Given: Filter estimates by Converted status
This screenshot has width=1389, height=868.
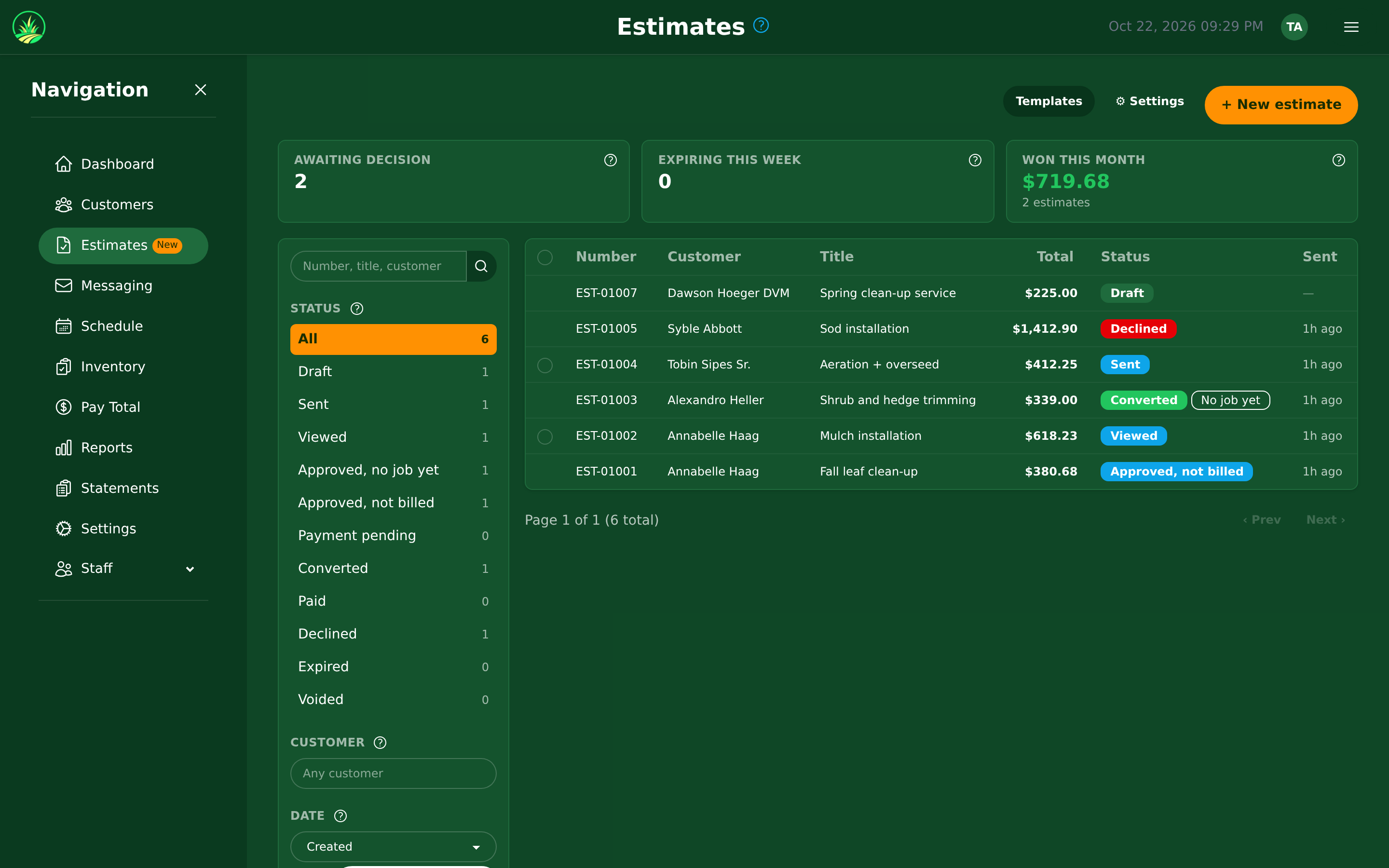Looking at the screenshot, I should tap(393, 569).
